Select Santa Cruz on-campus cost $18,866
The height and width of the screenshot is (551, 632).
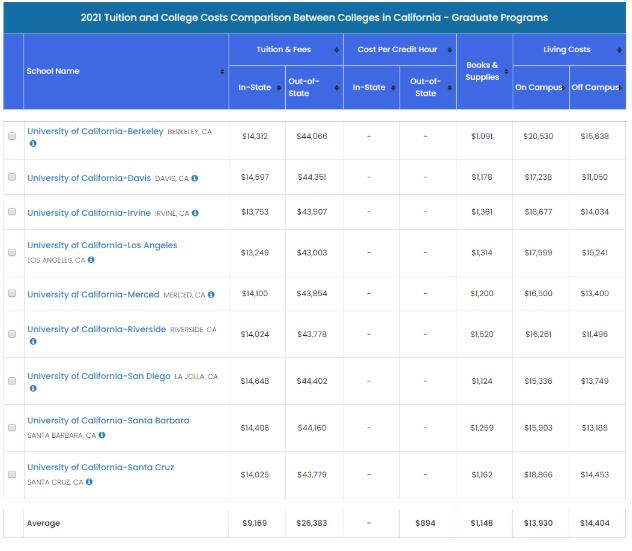coord(538,474)
